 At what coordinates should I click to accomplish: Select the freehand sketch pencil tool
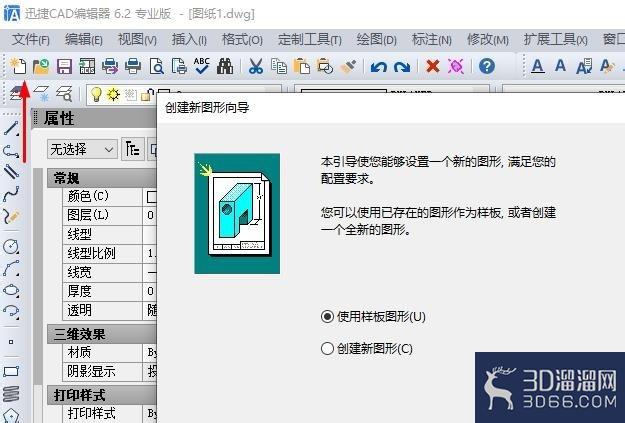11,216
